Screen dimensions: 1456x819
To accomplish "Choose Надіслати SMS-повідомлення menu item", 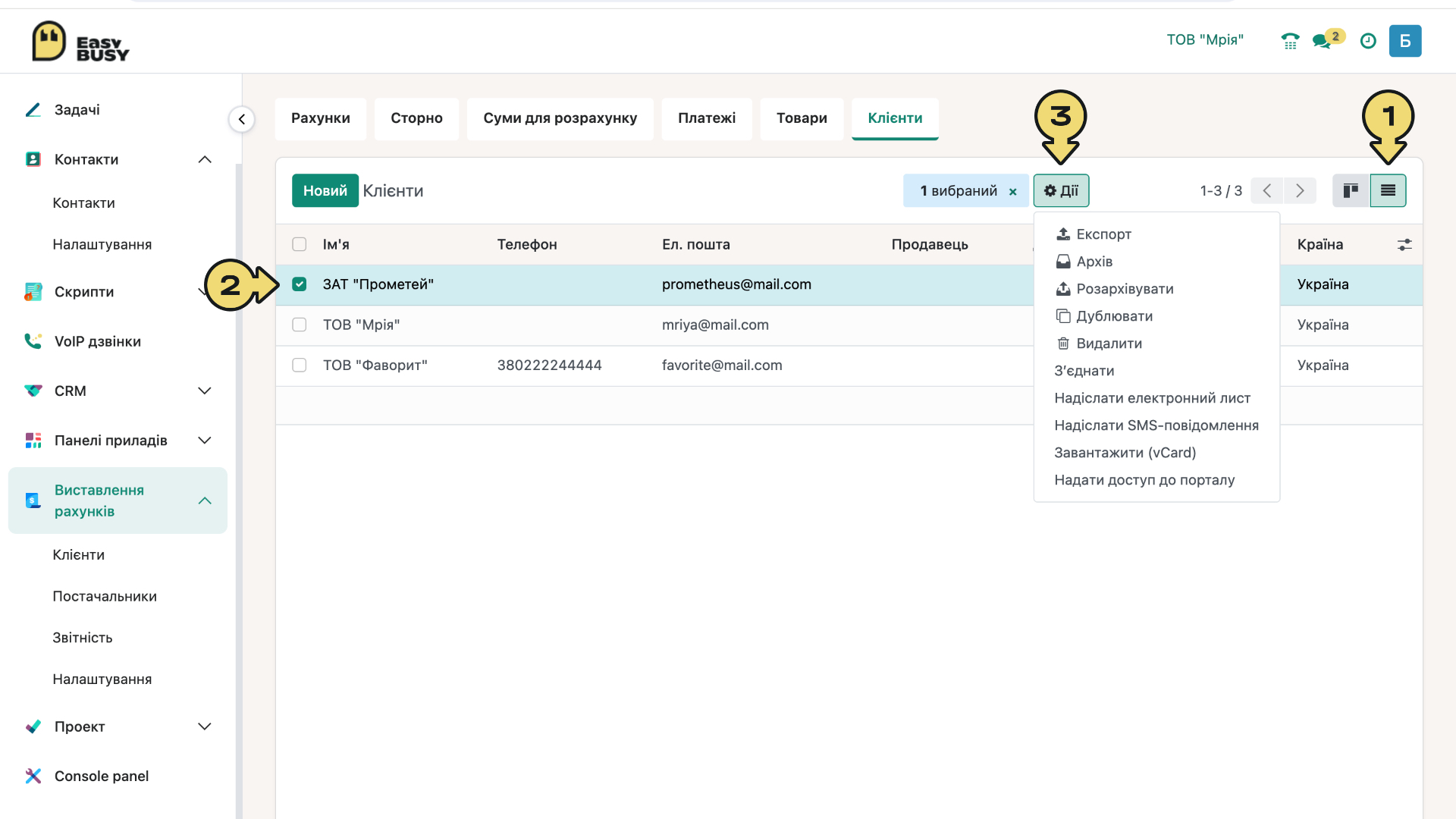I will pyautogui.click(x=1156, y=425).
